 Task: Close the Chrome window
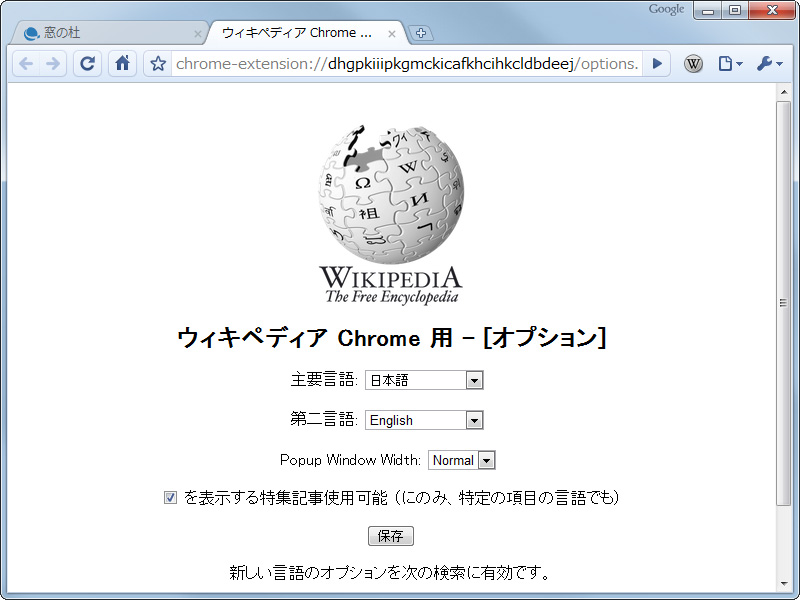pyautogui.click(x=772, y=10)
